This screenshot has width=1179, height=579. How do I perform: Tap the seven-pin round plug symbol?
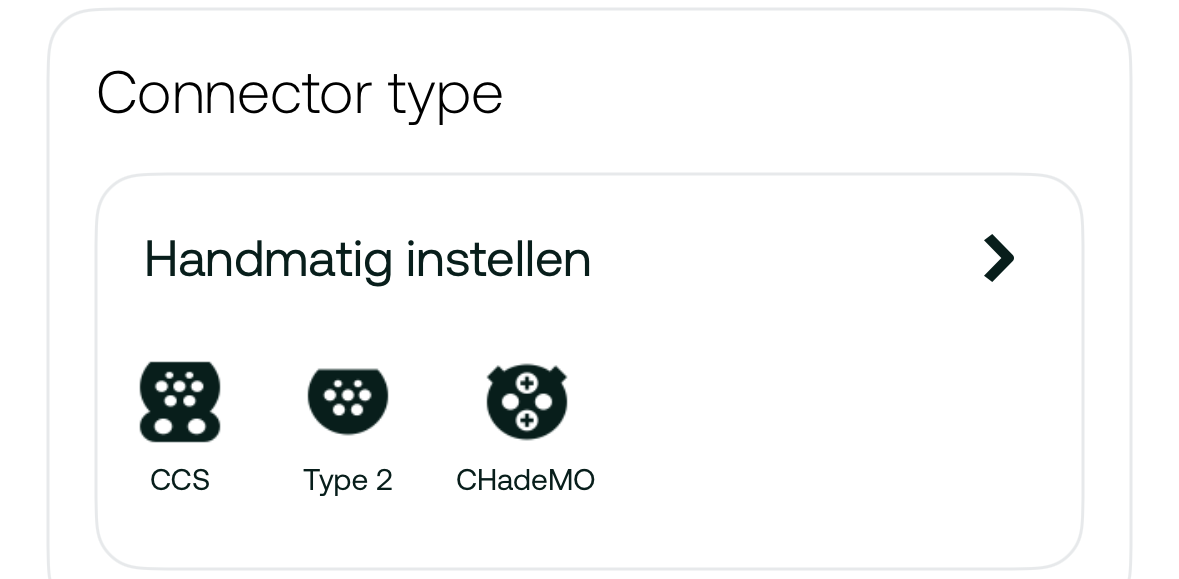pos(347,401)
